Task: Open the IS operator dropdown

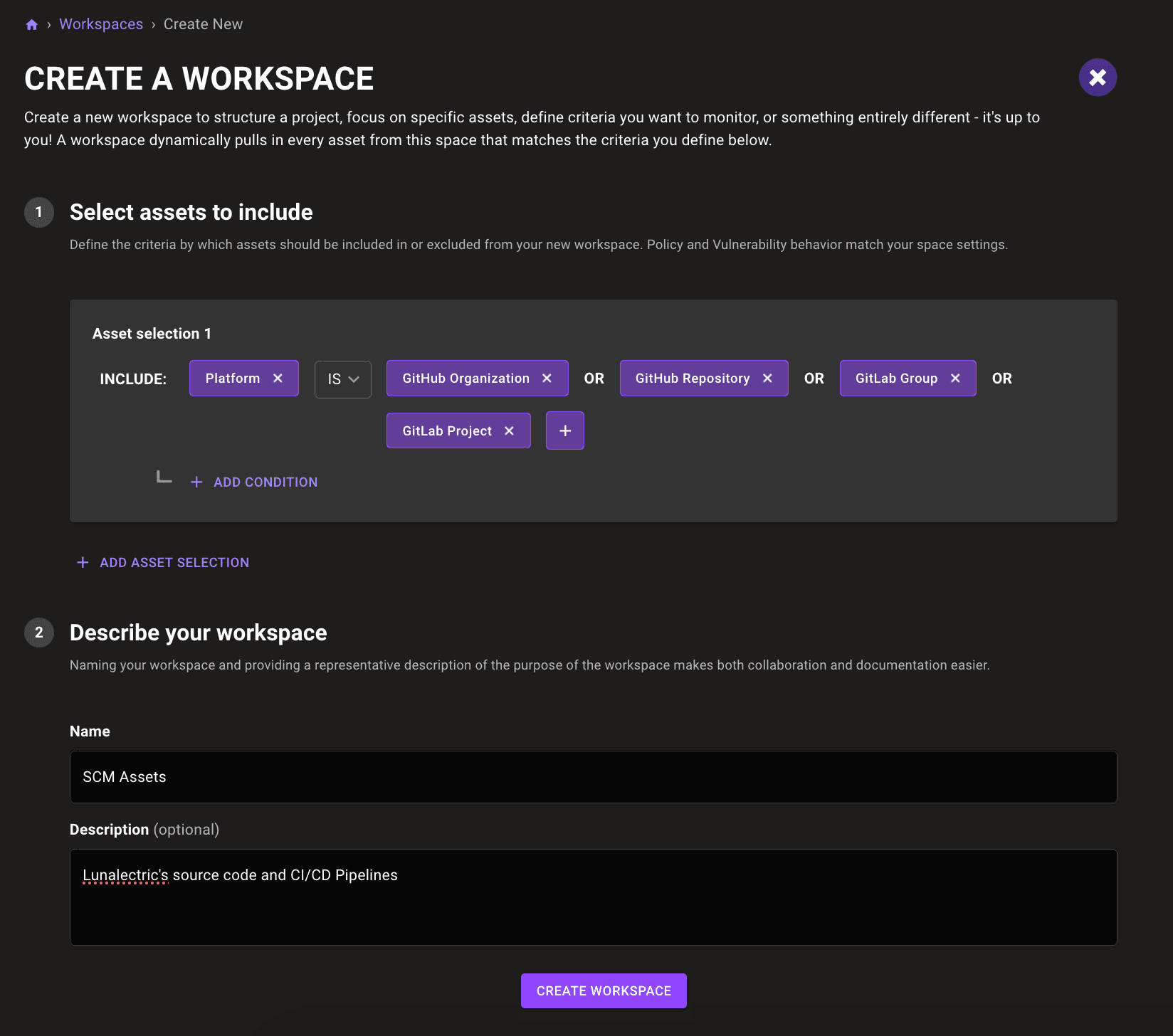Action: tap(342, 379)
